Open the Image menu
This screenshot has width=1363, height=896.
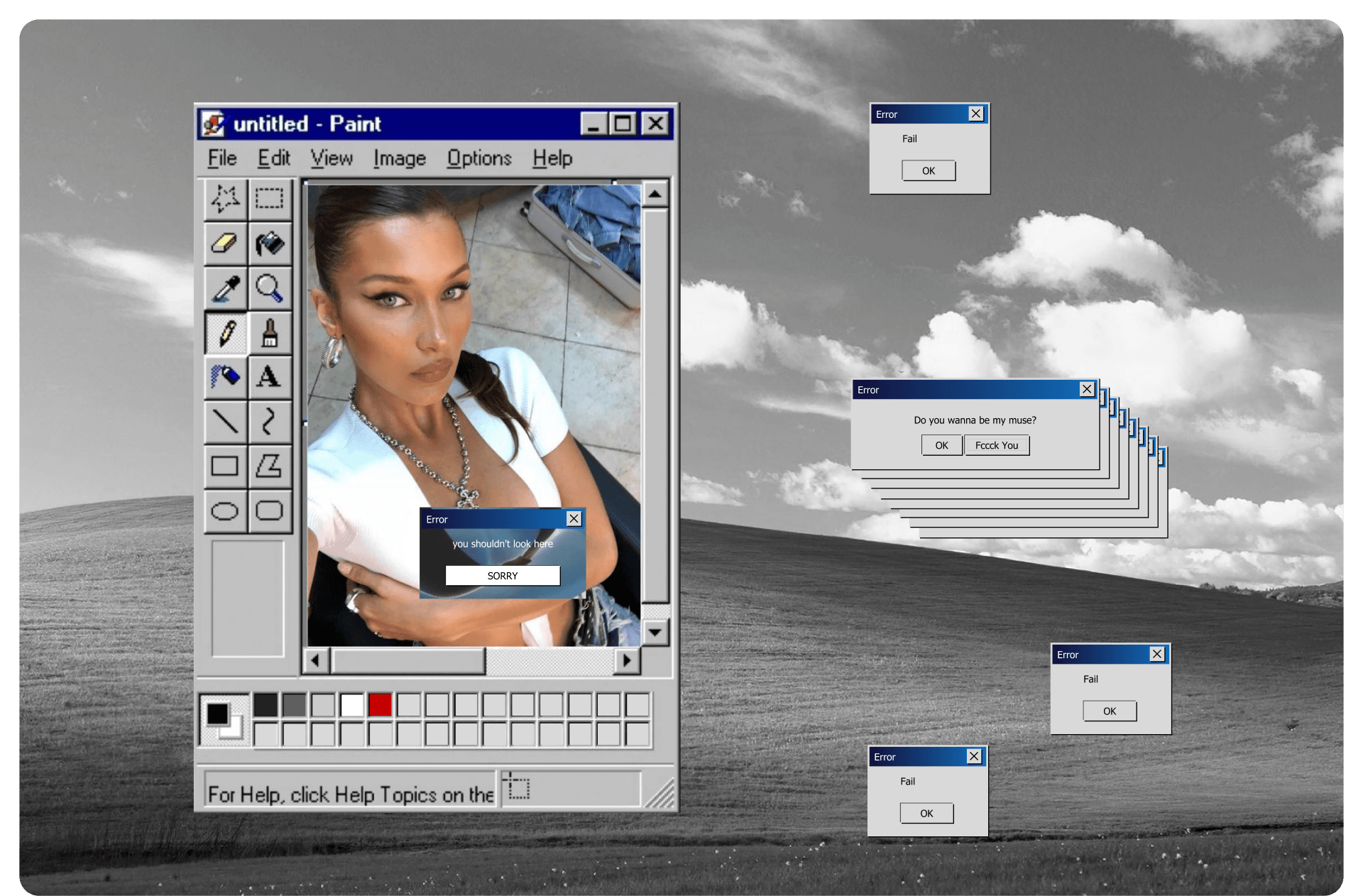click(x=400, y=158)
